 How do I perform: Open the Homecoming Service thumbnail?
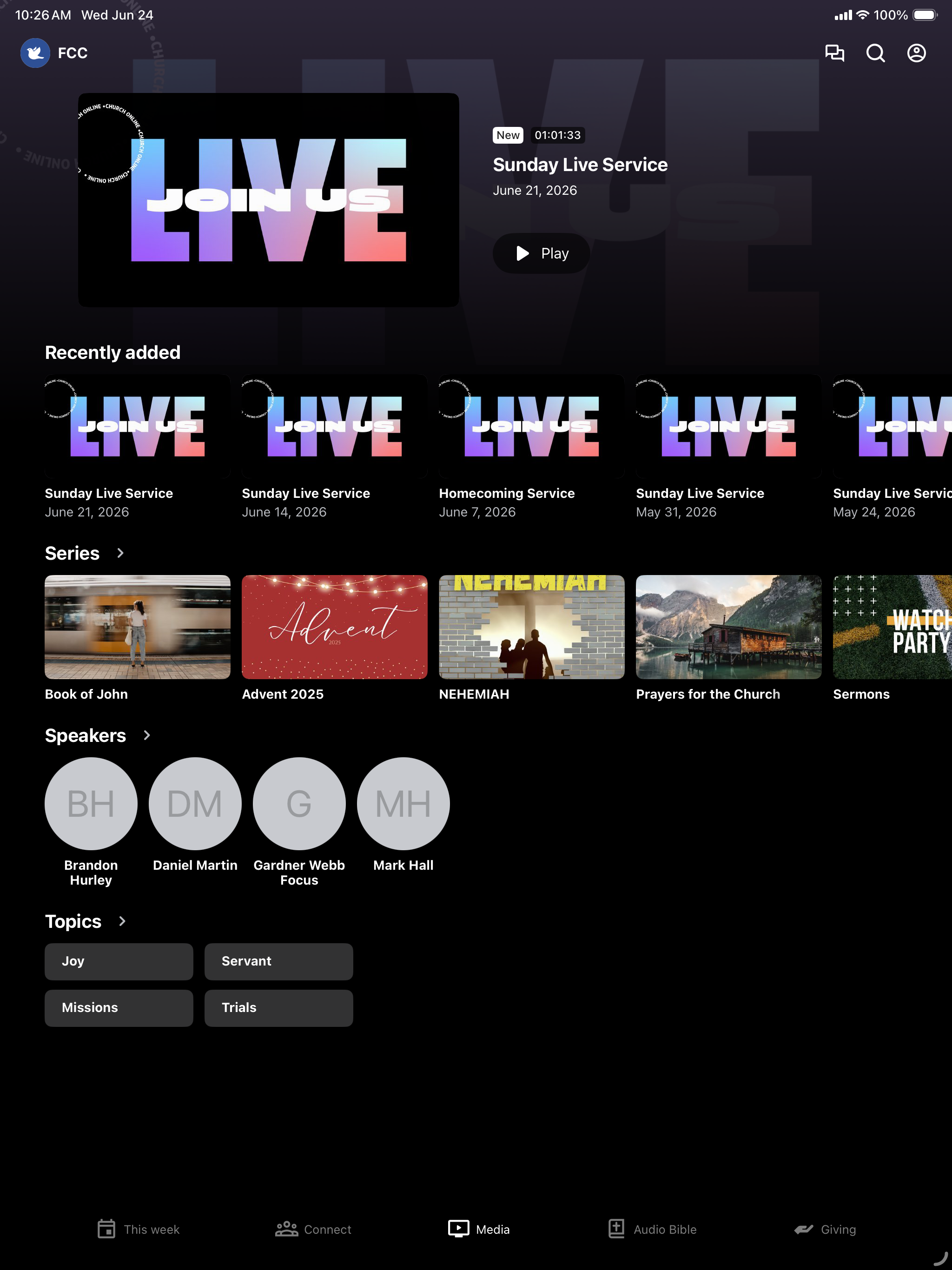pyautogui.click(x=531, y=426)
